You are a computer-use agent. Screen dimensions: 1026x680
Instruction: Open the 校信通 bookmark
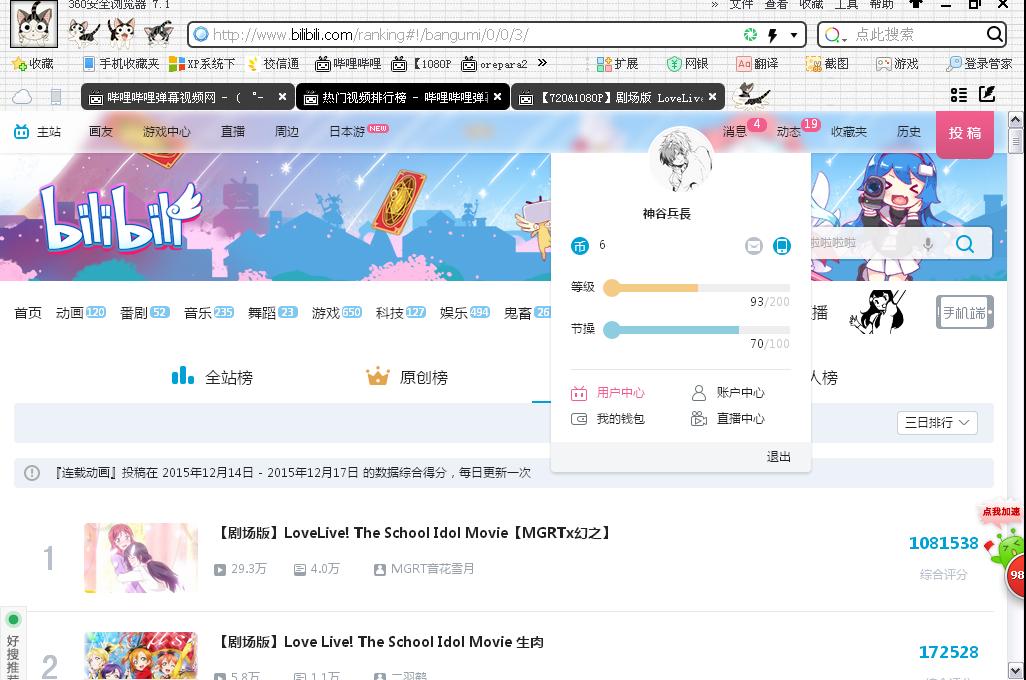(x=274, y=63)
